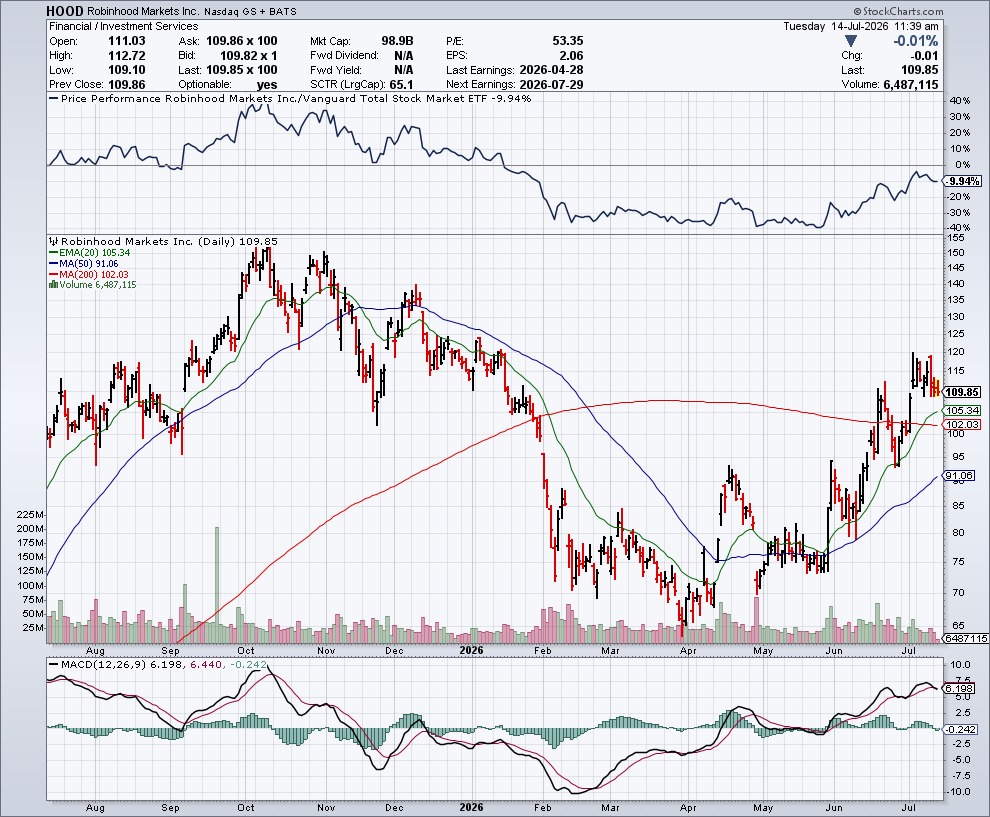The height and width of the screenshot is (817, 990).
Task: Click the Low value 109.10
Action: click(x=126, y=70)
